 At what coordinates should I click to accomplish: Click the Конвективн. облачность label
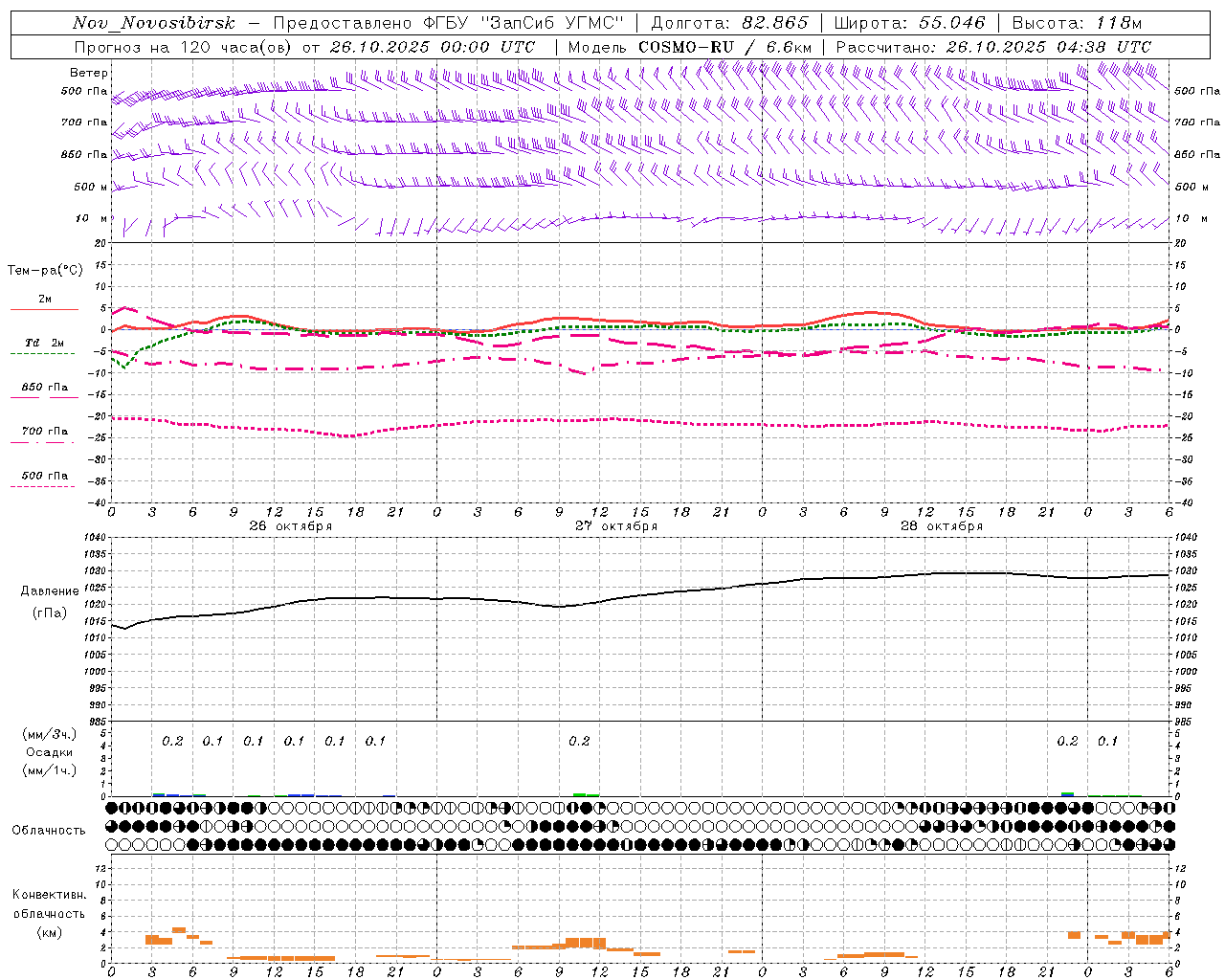49,904
